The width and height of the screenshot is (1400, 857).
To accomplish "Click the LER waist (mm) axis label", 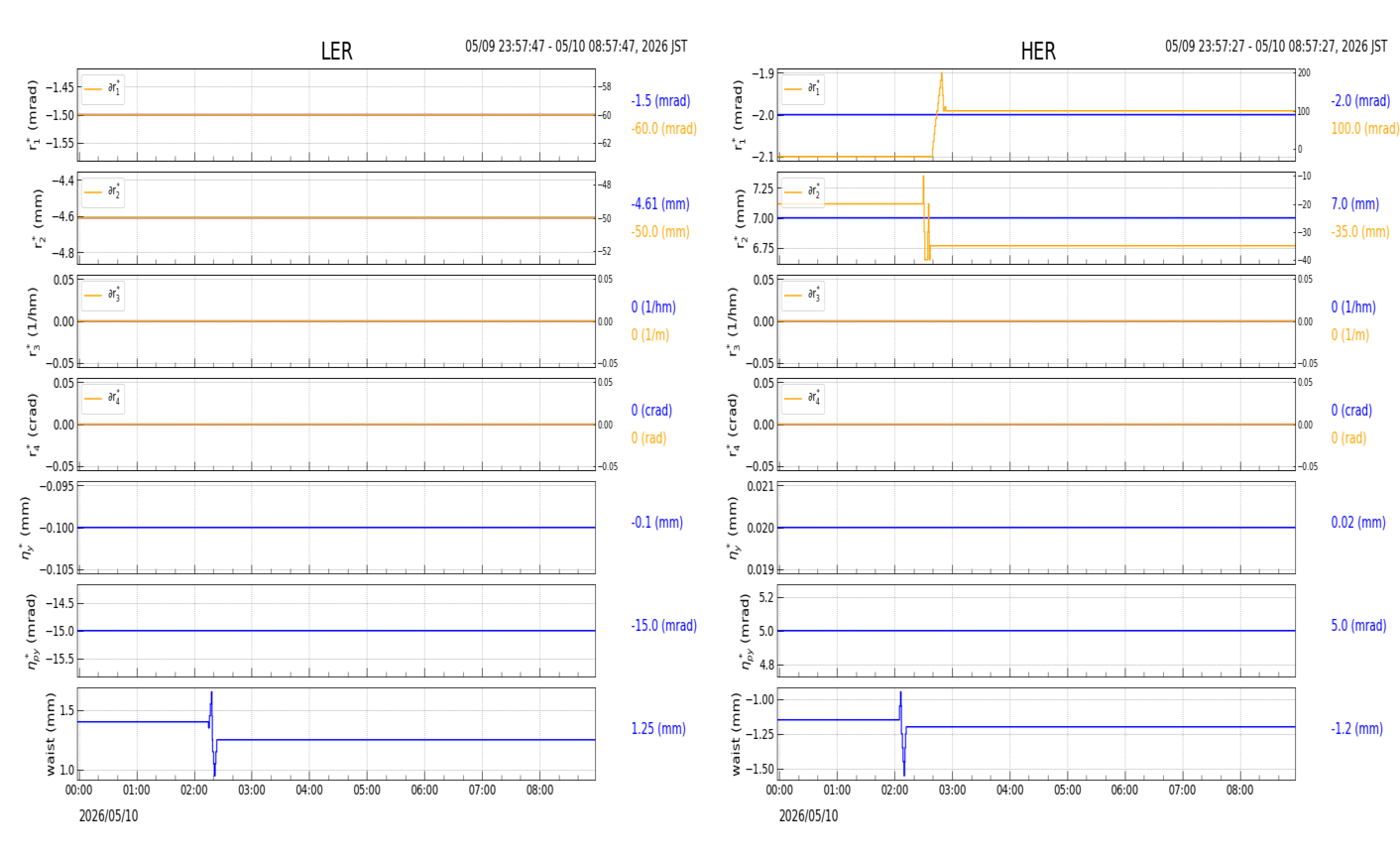I will (x=50, y=734).
